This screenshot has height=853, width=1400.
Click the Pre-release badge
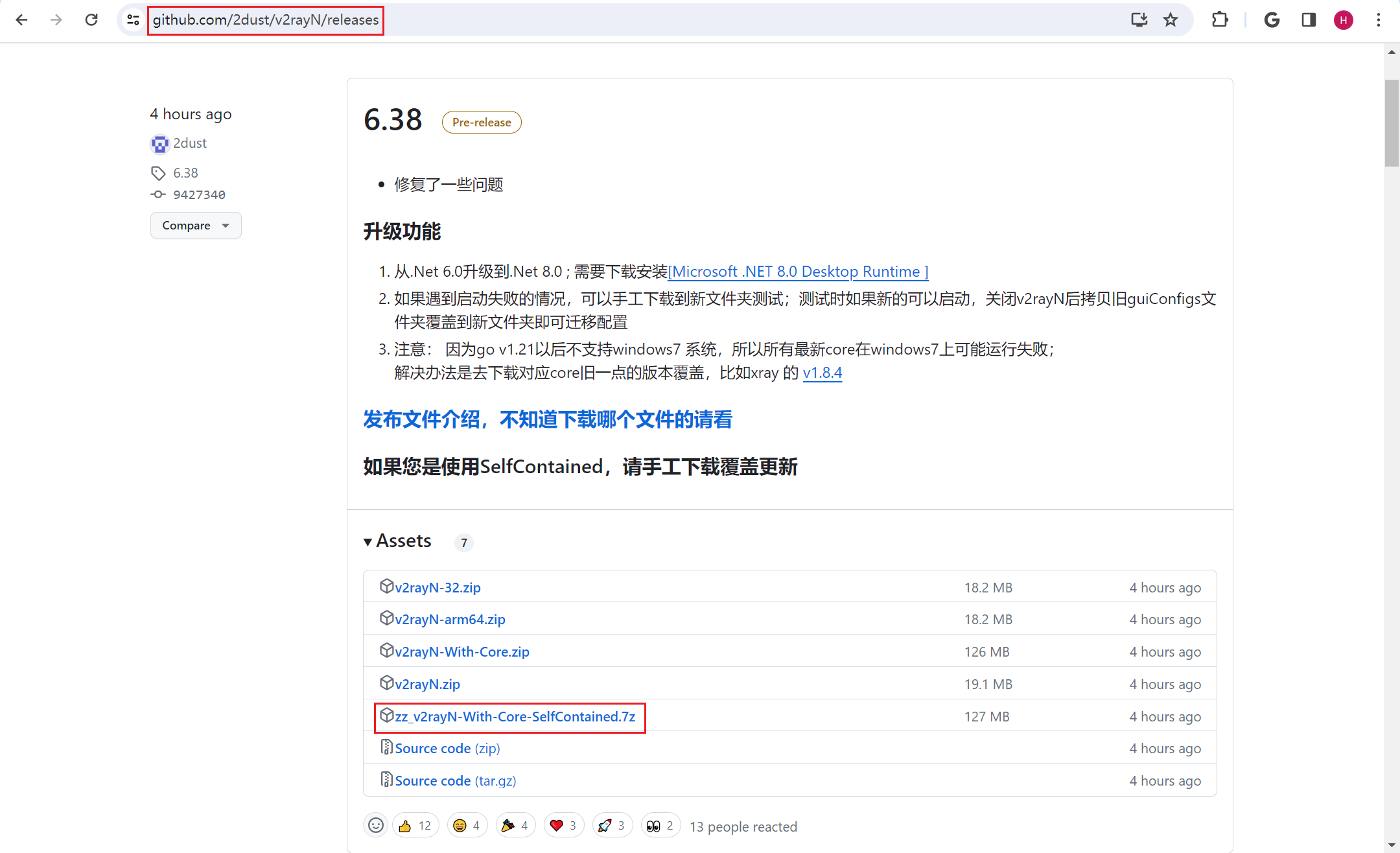point(482,122)
